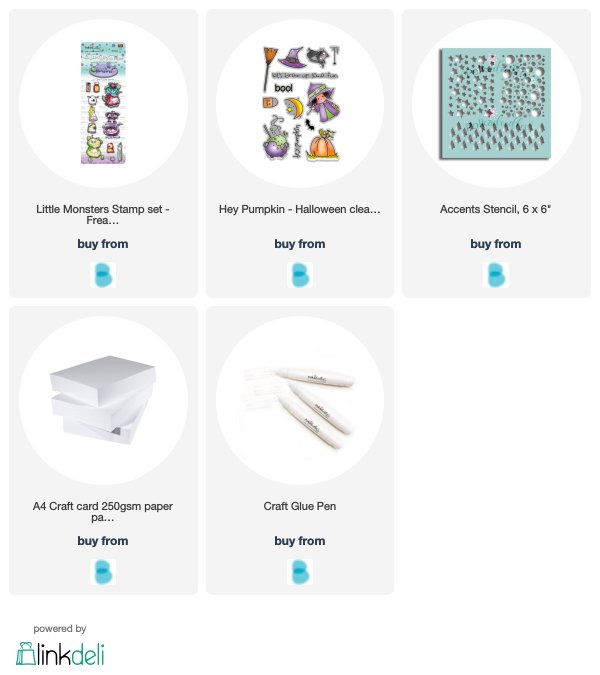
Task: Click the blue shop icon under Hey Pumpkin
Action: [300, 275]
